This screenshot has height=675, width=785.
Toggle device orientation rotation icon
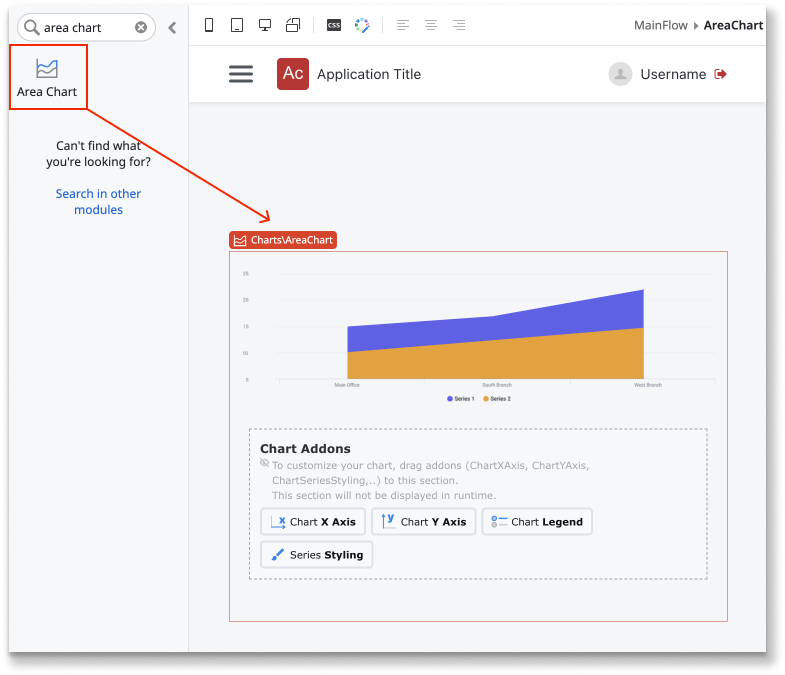point(293,25)
